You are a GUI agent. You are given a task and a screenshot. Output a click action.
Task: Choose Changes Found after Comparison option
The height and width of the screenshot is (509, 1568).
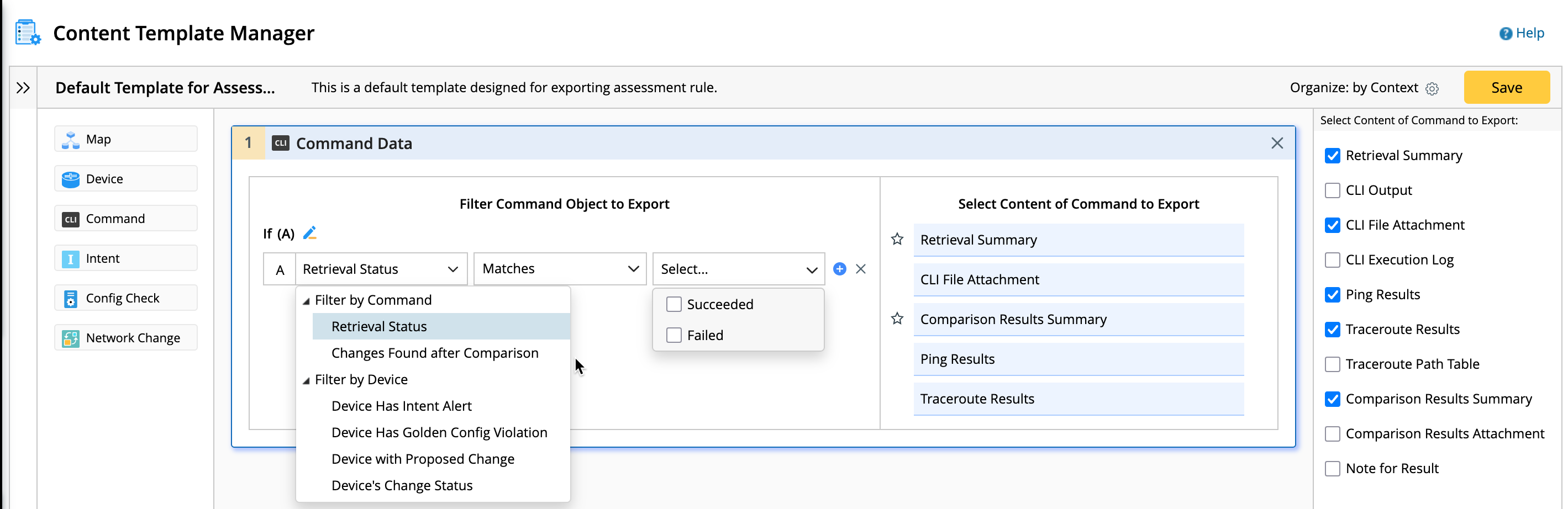coord(435,353)
